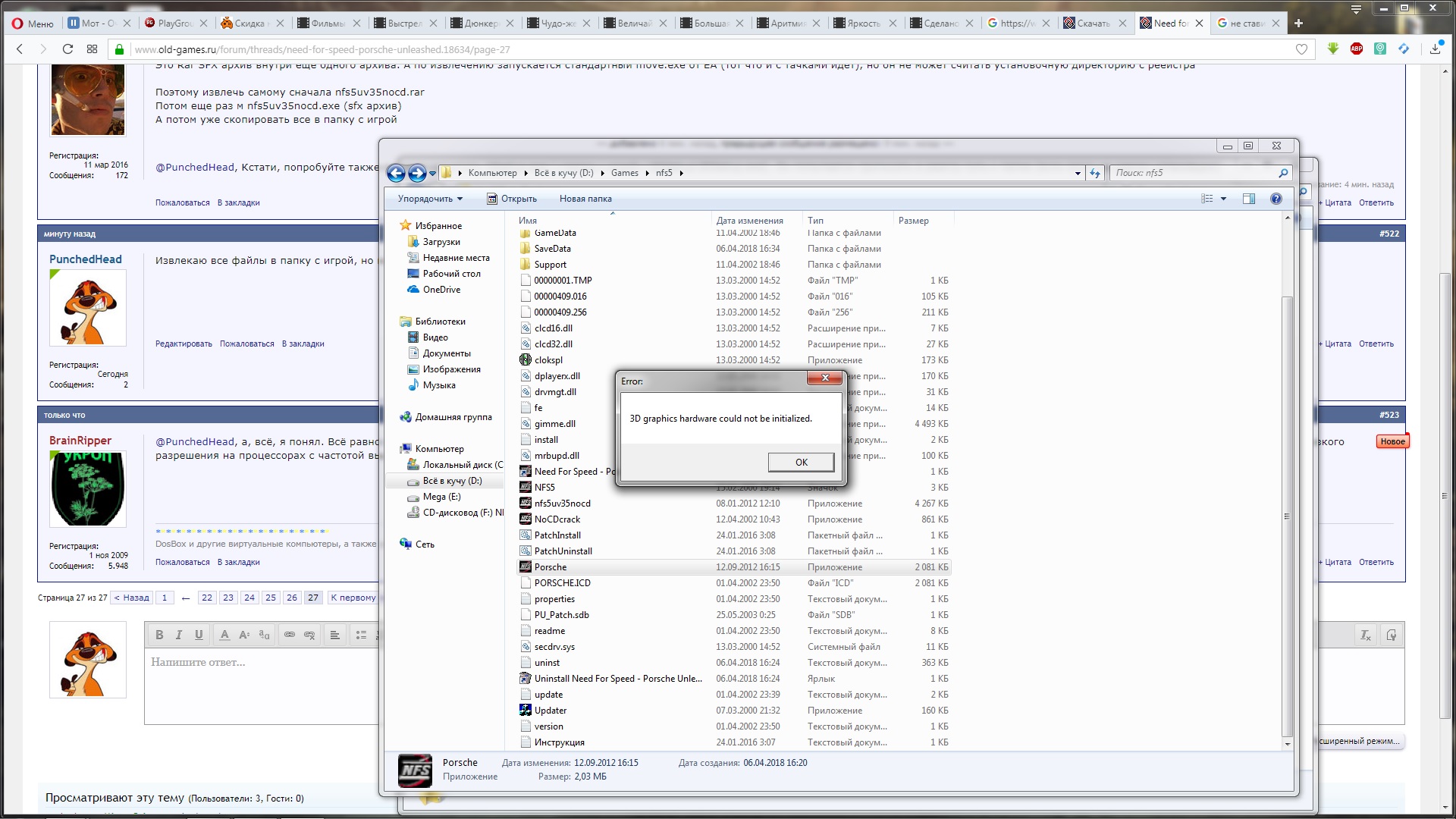Click the Explorer back navigation arrow

pos(396,174)
